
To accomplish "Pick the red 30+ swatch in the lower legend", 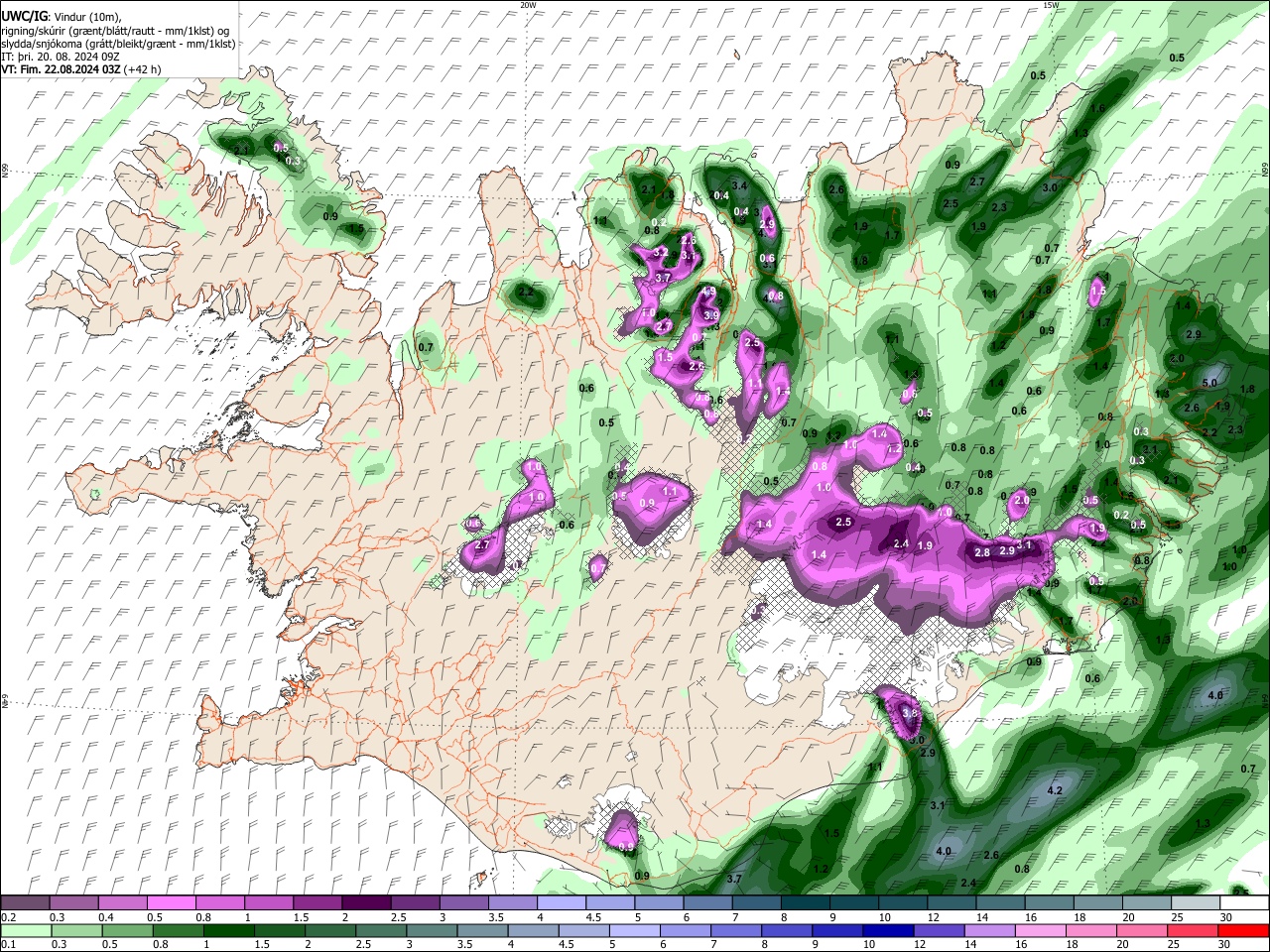I will tap(1245, 930).
